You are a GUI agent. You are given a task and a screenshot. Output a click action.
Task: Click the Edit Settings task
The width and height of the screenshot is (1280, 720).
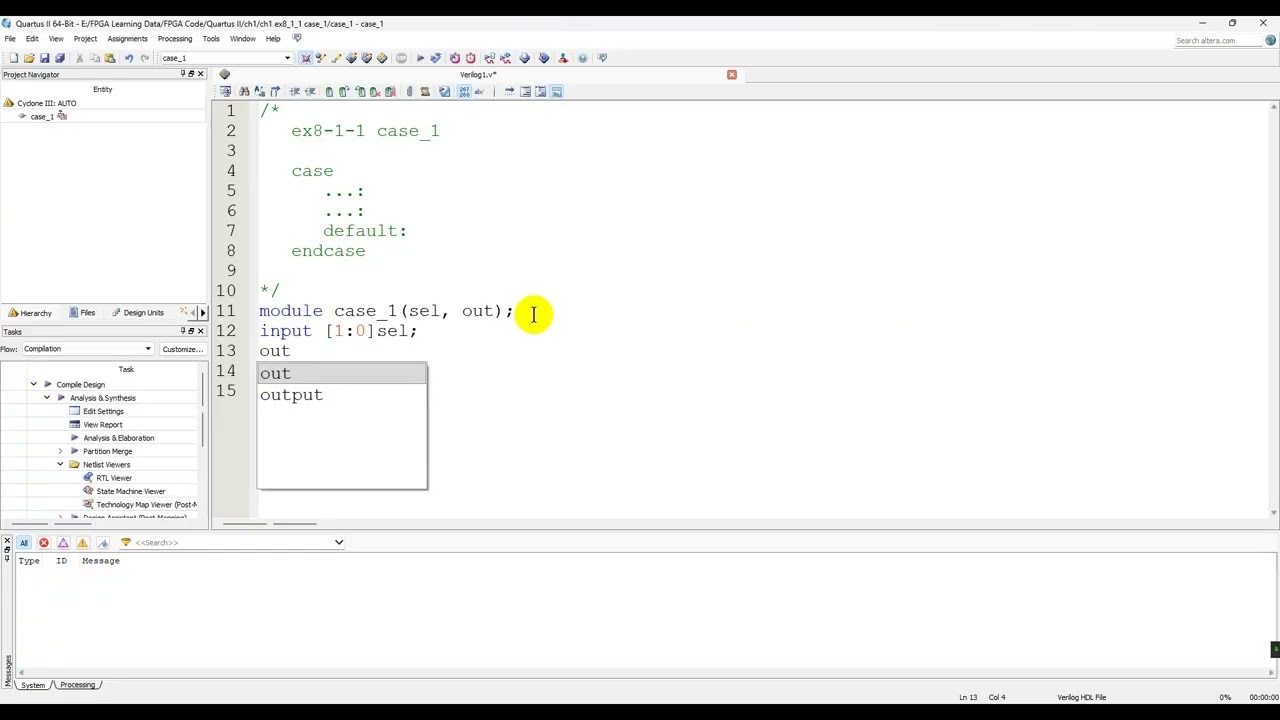(103, 411)
